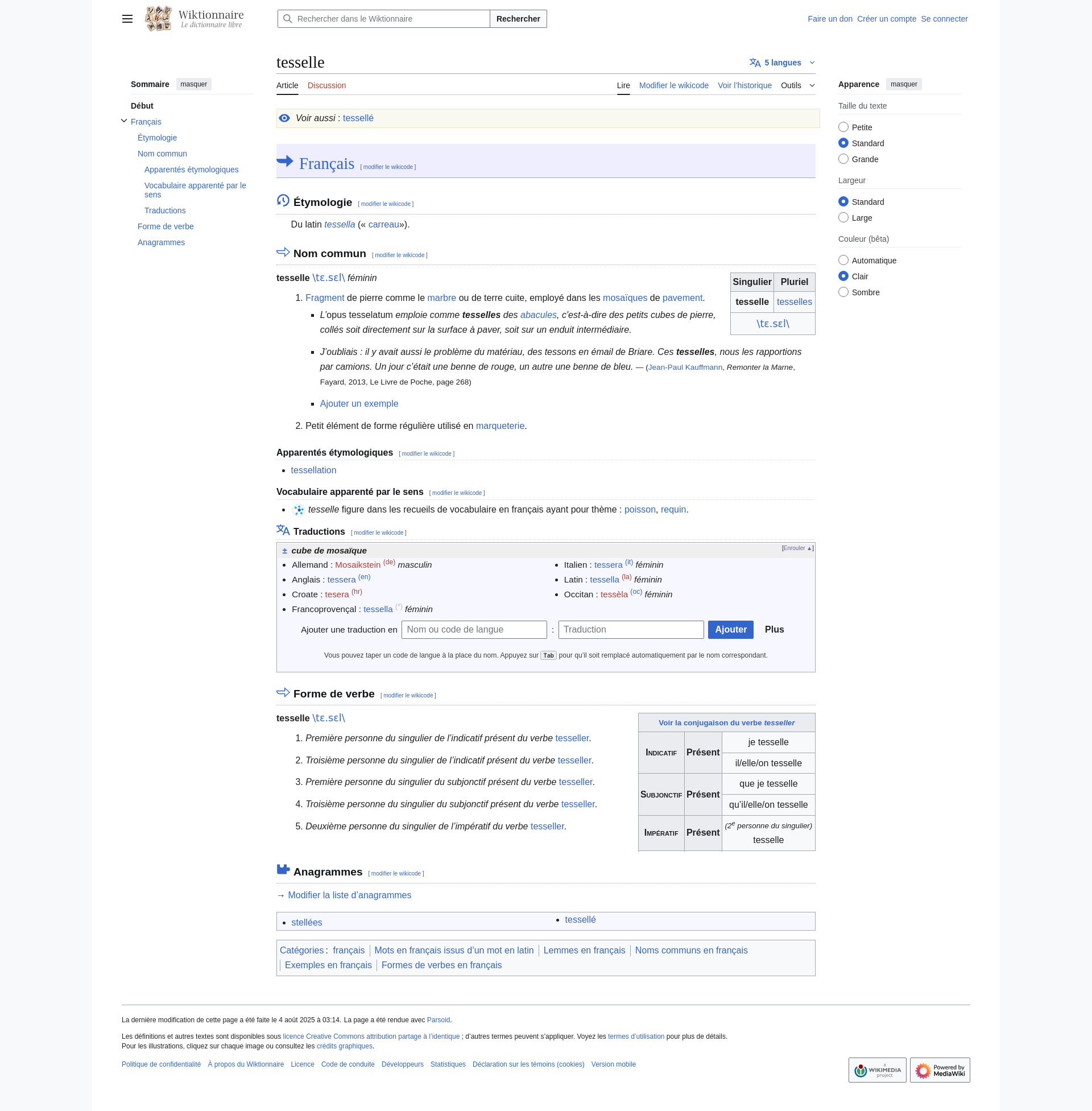Click the Powered by MediaWiki badge
The image size is (1092, 1111).
(x=940, y=1069)
